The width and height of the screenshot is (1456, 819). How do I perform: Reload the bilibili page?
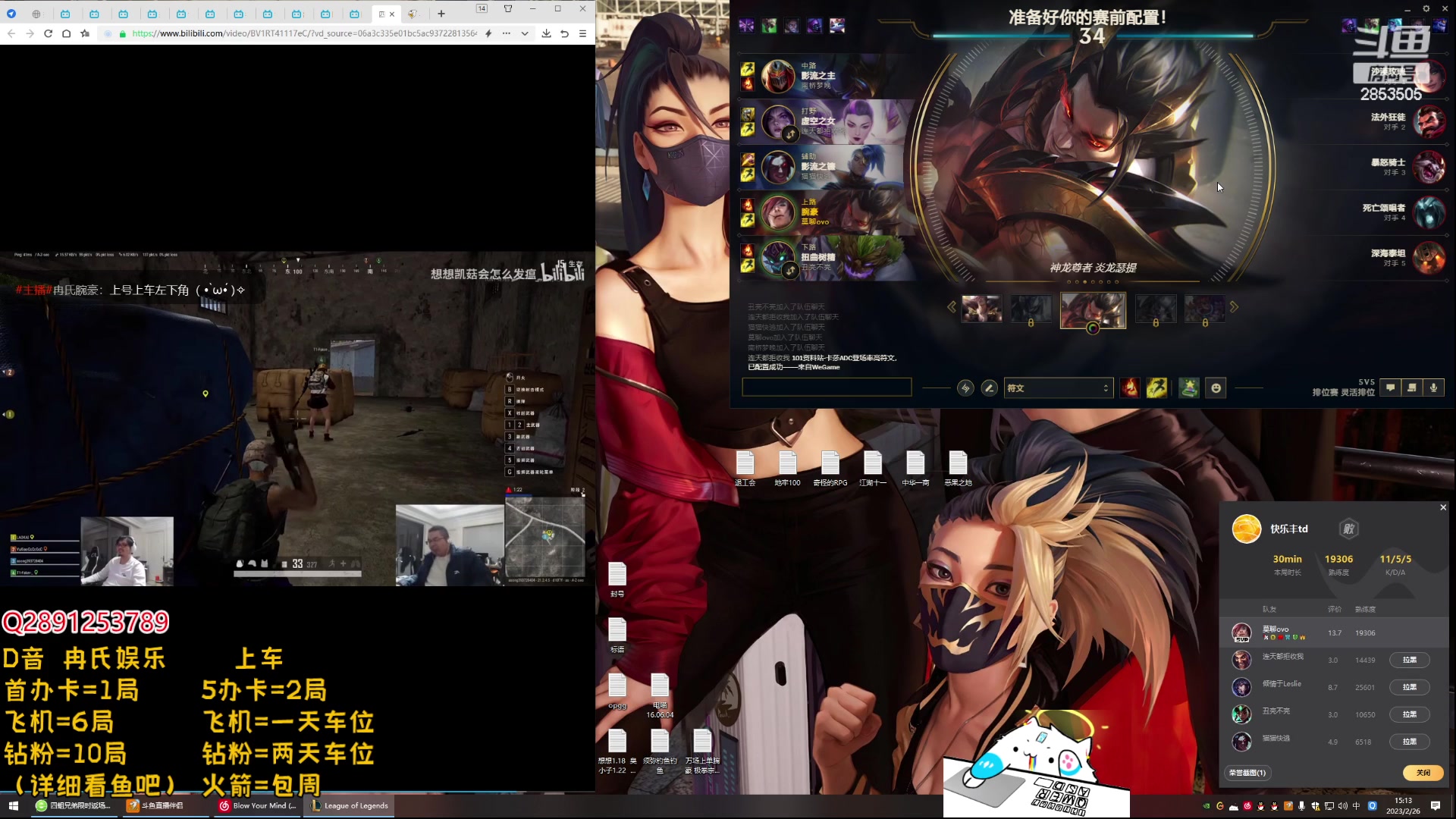(48, 33)
